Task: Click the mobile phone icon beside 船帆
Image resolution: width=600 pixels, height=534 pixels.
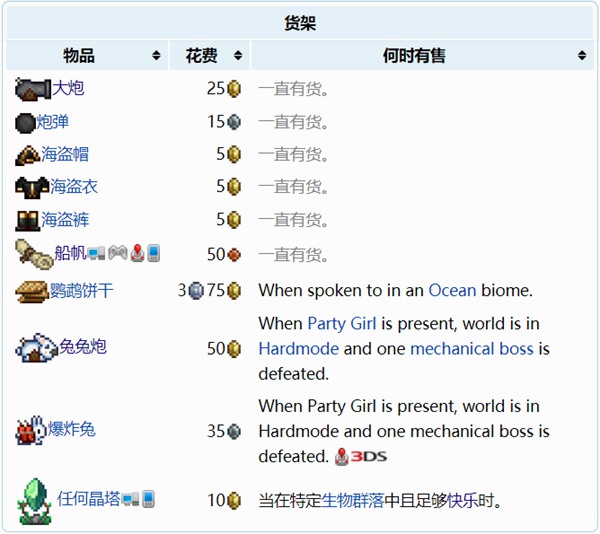Action: point(153,254)
